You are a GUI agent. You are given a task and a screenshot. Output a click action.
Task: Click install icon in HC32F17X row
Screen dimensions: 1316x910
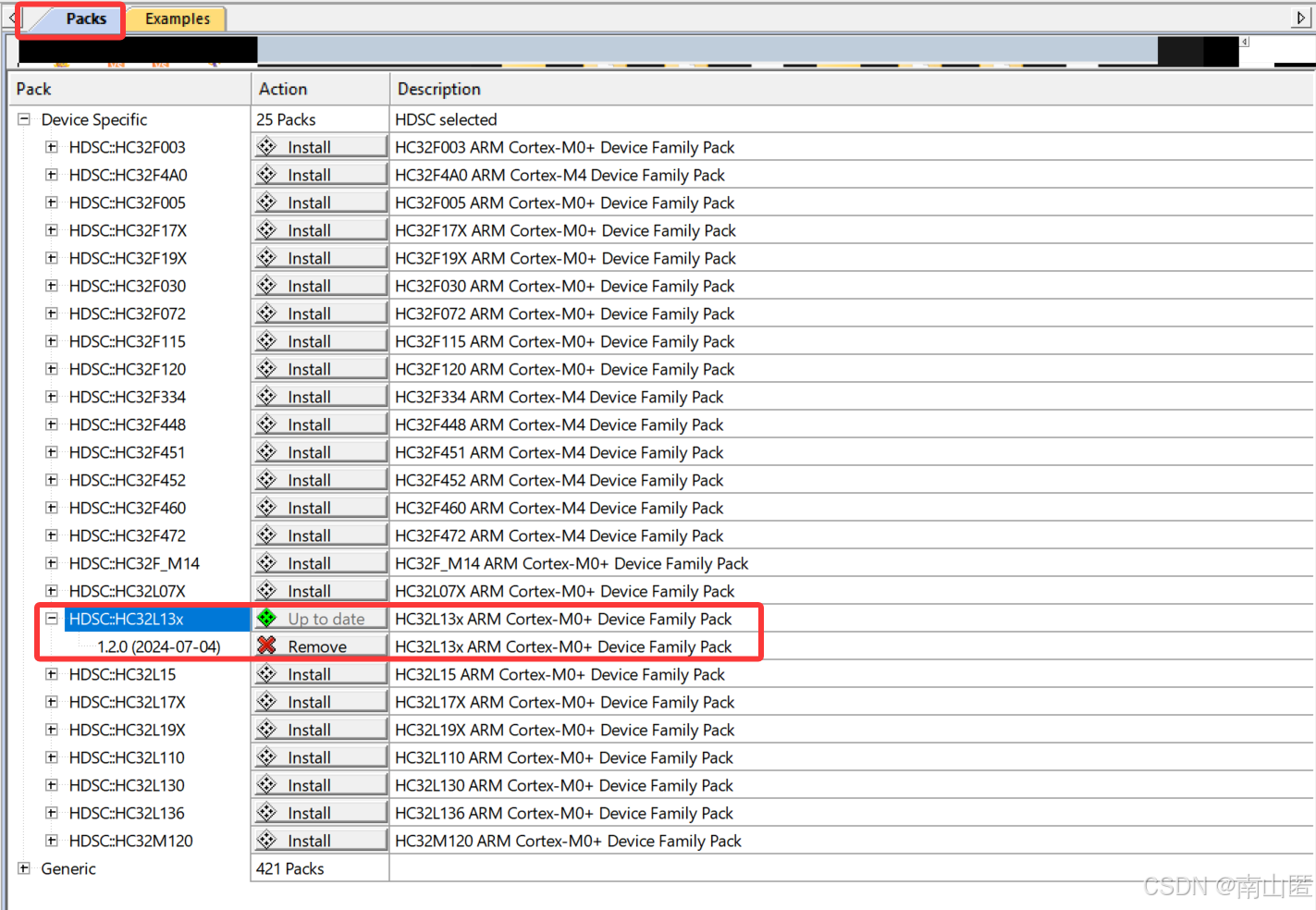[x=267, y=229]
